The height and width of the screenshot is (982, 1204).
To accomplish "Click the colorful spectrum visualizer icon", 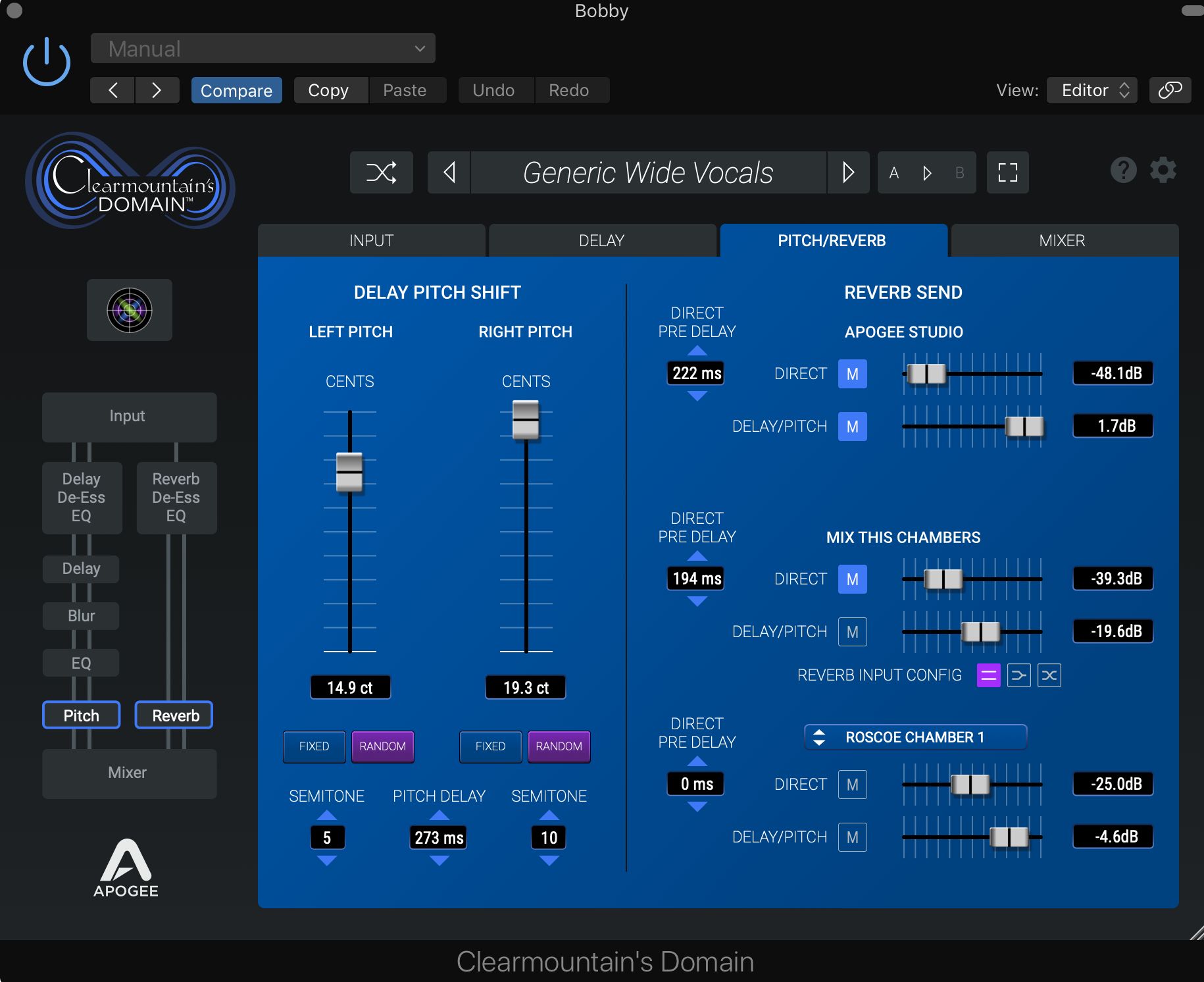I will pyautogui.click(x=130, y=310).
